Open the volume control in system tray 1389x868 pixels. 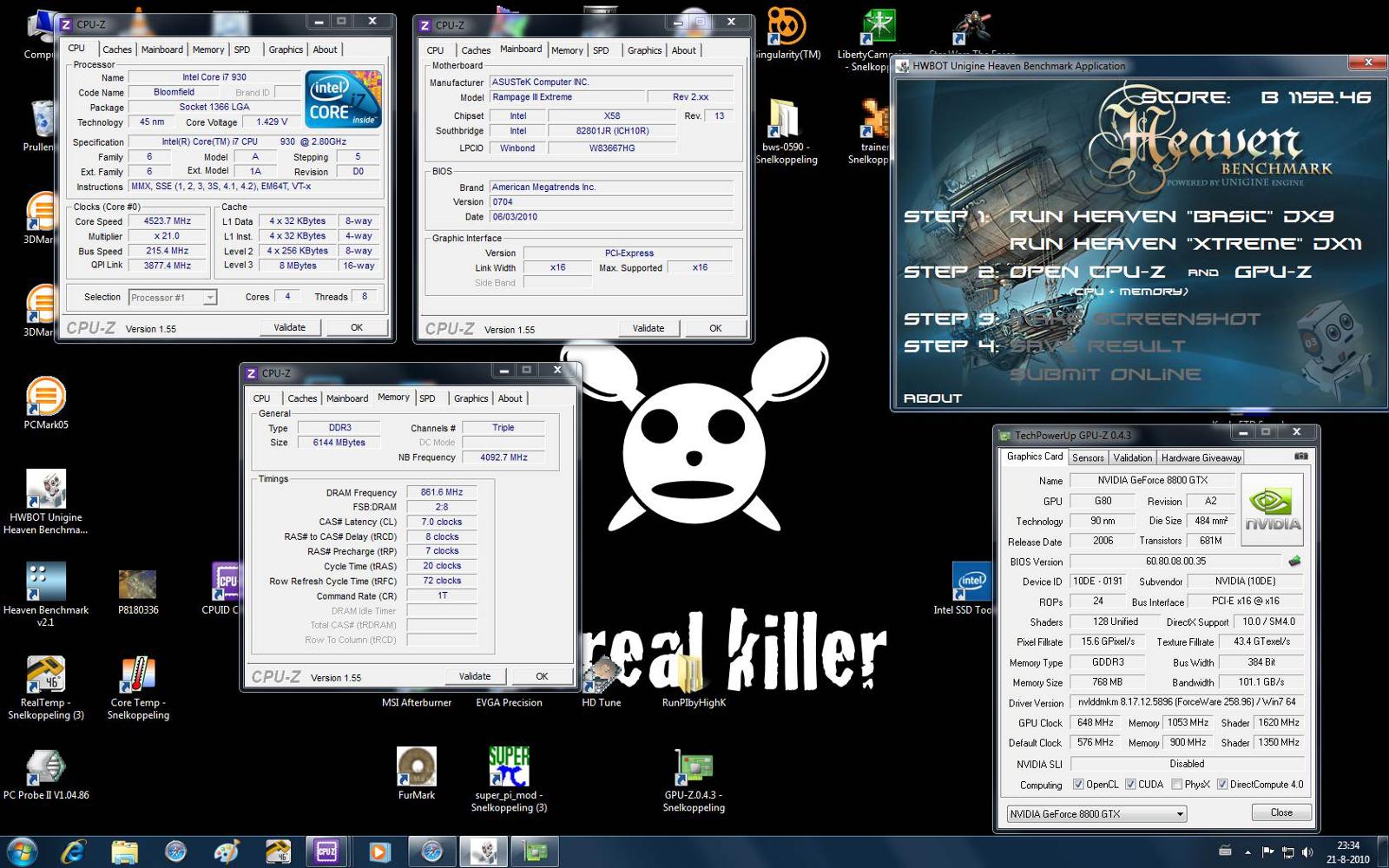pos(1307,852)
